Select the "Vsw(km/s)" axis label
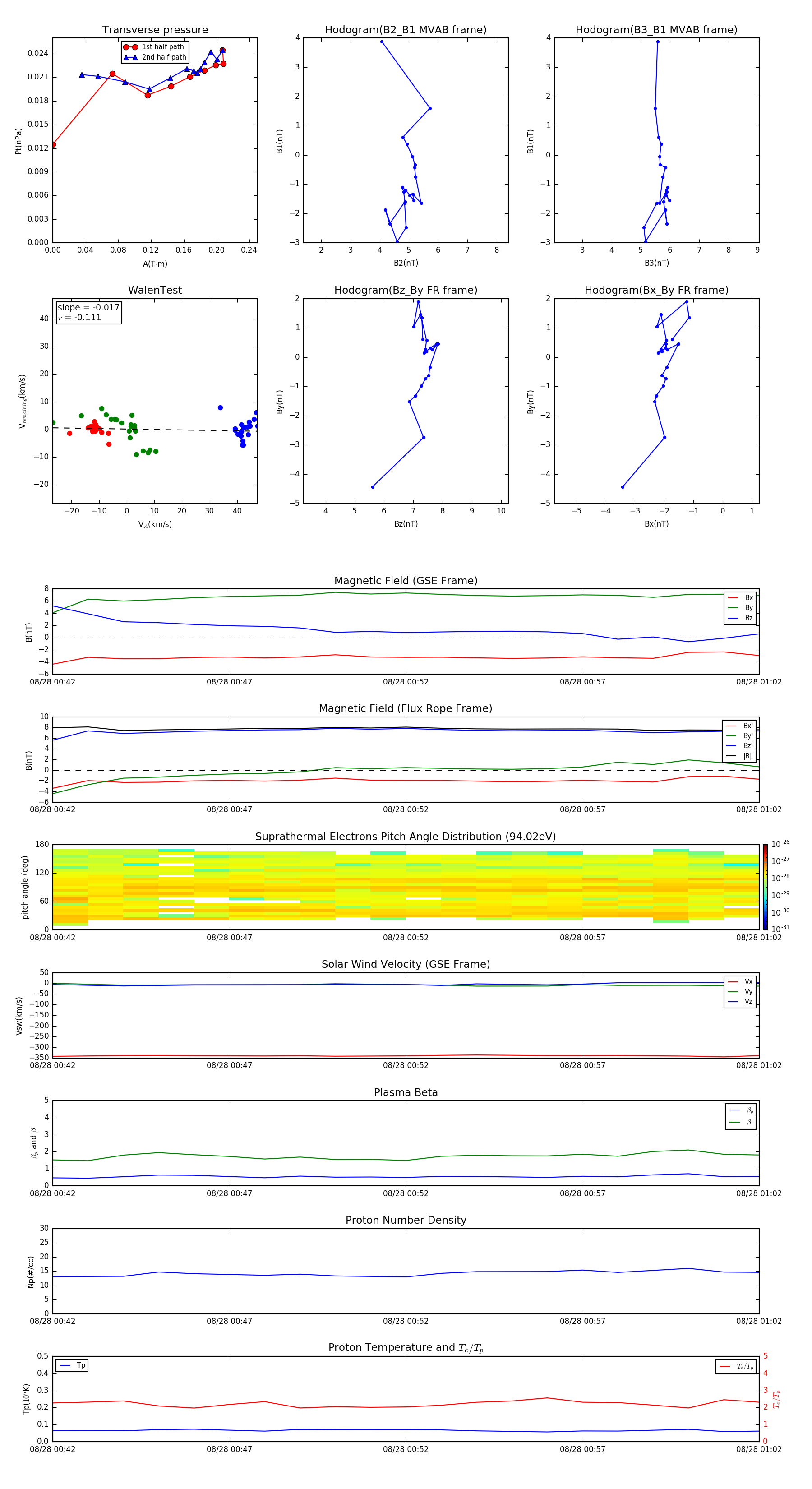Image resolution: width=812 pixels, height=1489 pixels. point(18,1016)
